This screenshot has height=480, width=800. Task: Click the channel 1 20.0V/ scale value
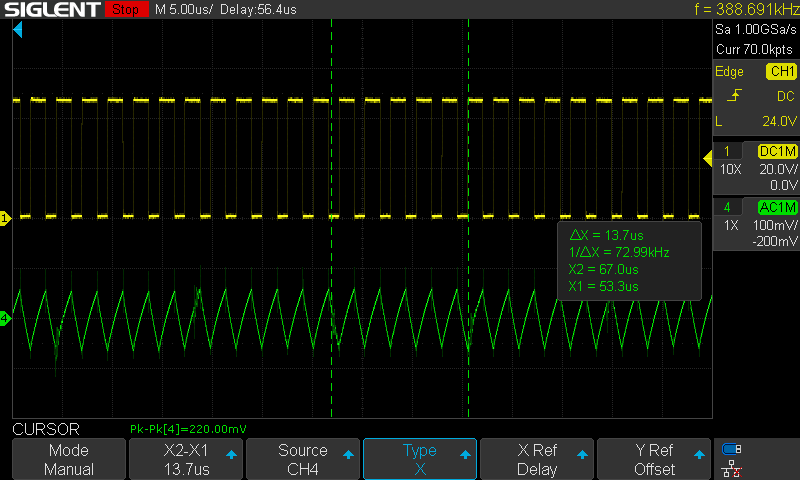[x=778, y=169]
